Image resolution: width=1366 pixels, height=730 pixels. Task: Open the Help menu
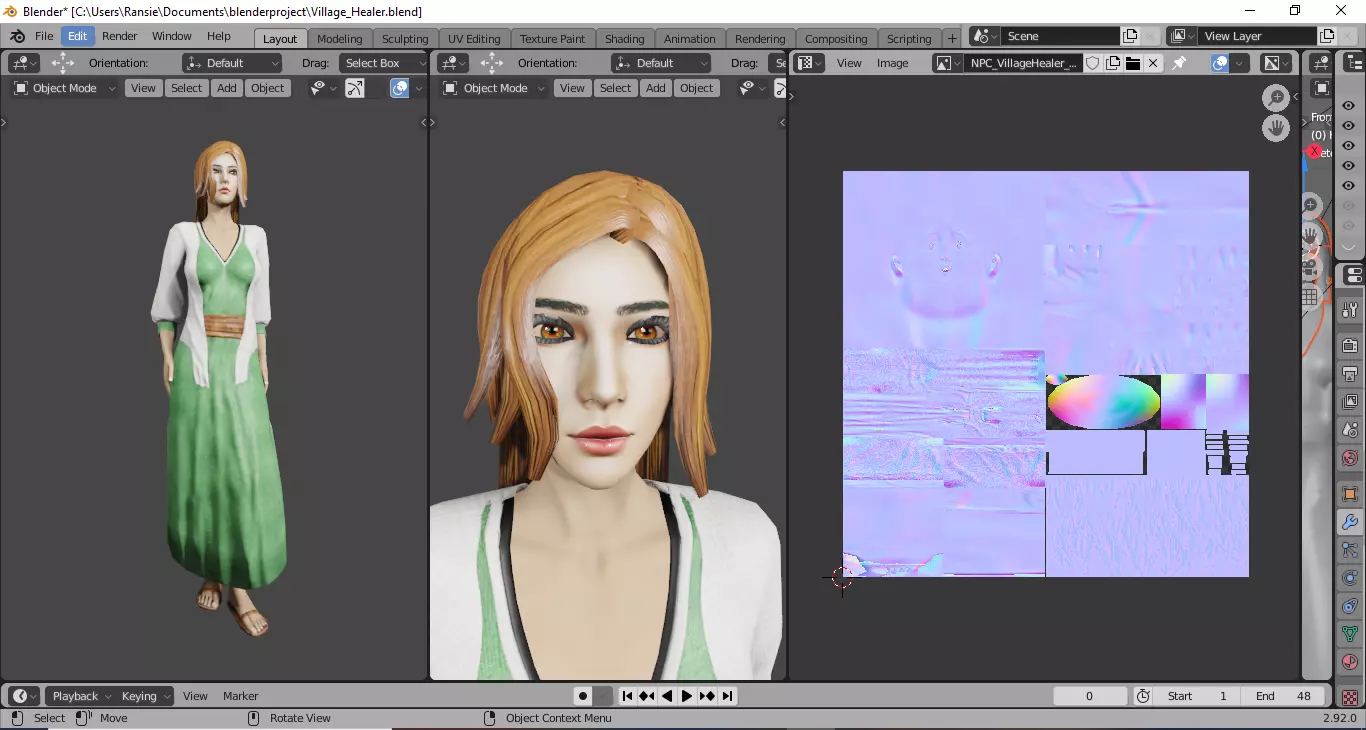click(219, 36)
